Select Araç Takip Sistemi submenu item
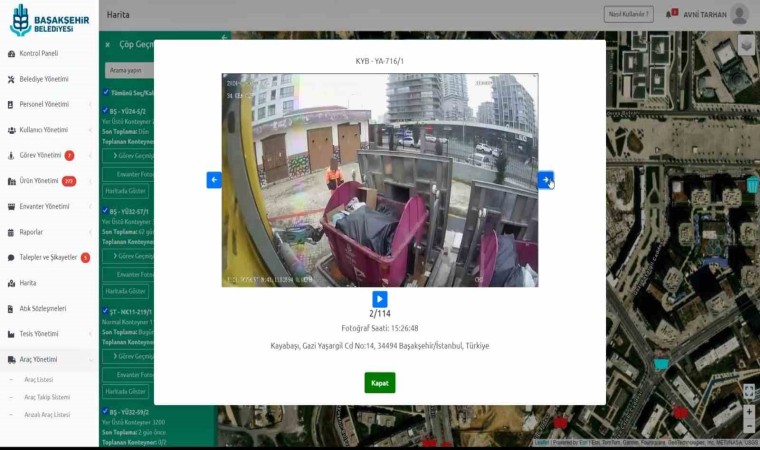The height and width of the screenshot is (450, 760). pyautogui.click(x=47, y=397)
